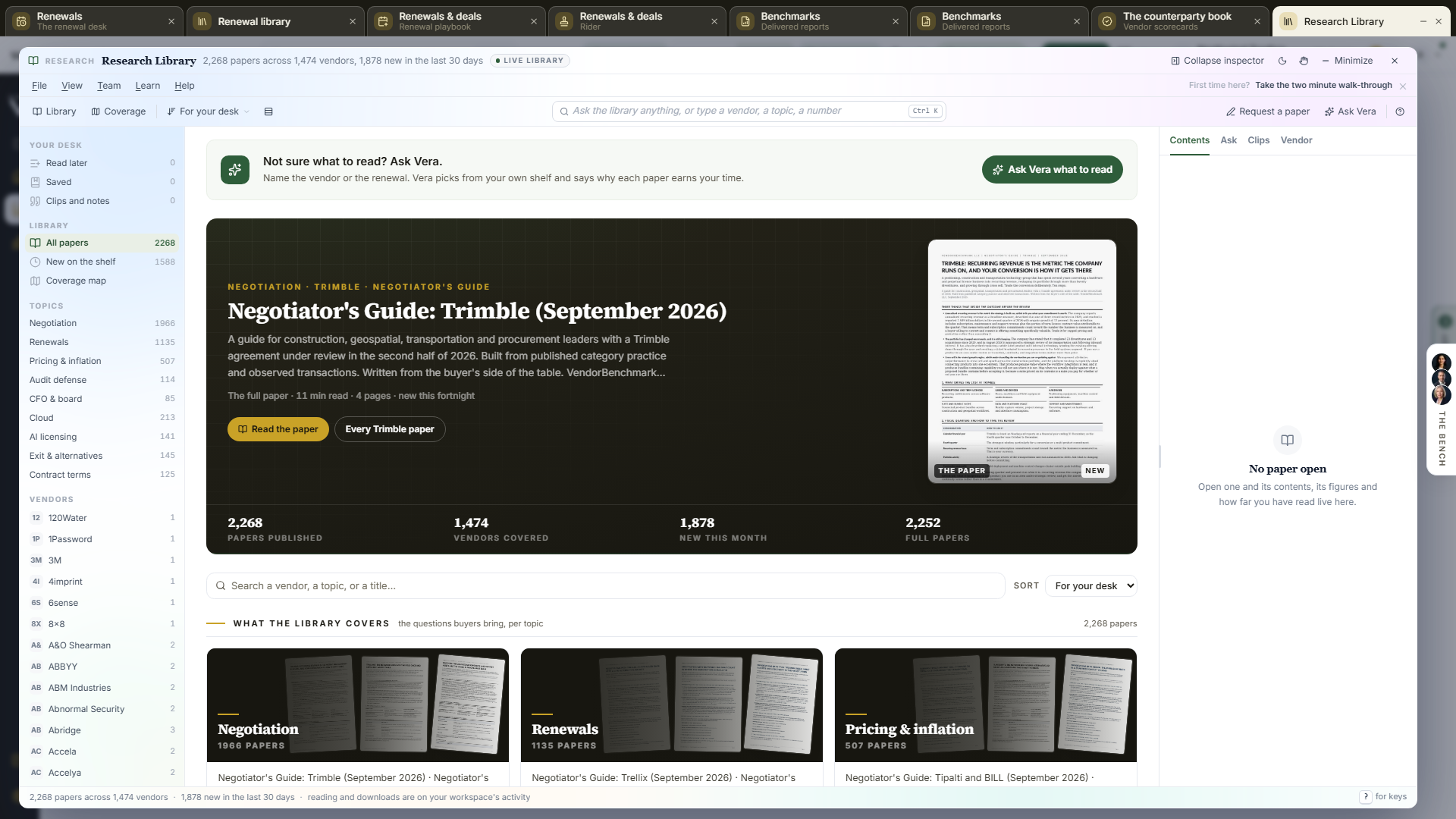Select the Abnormal Security vendor badge

(x=36, y=709)
